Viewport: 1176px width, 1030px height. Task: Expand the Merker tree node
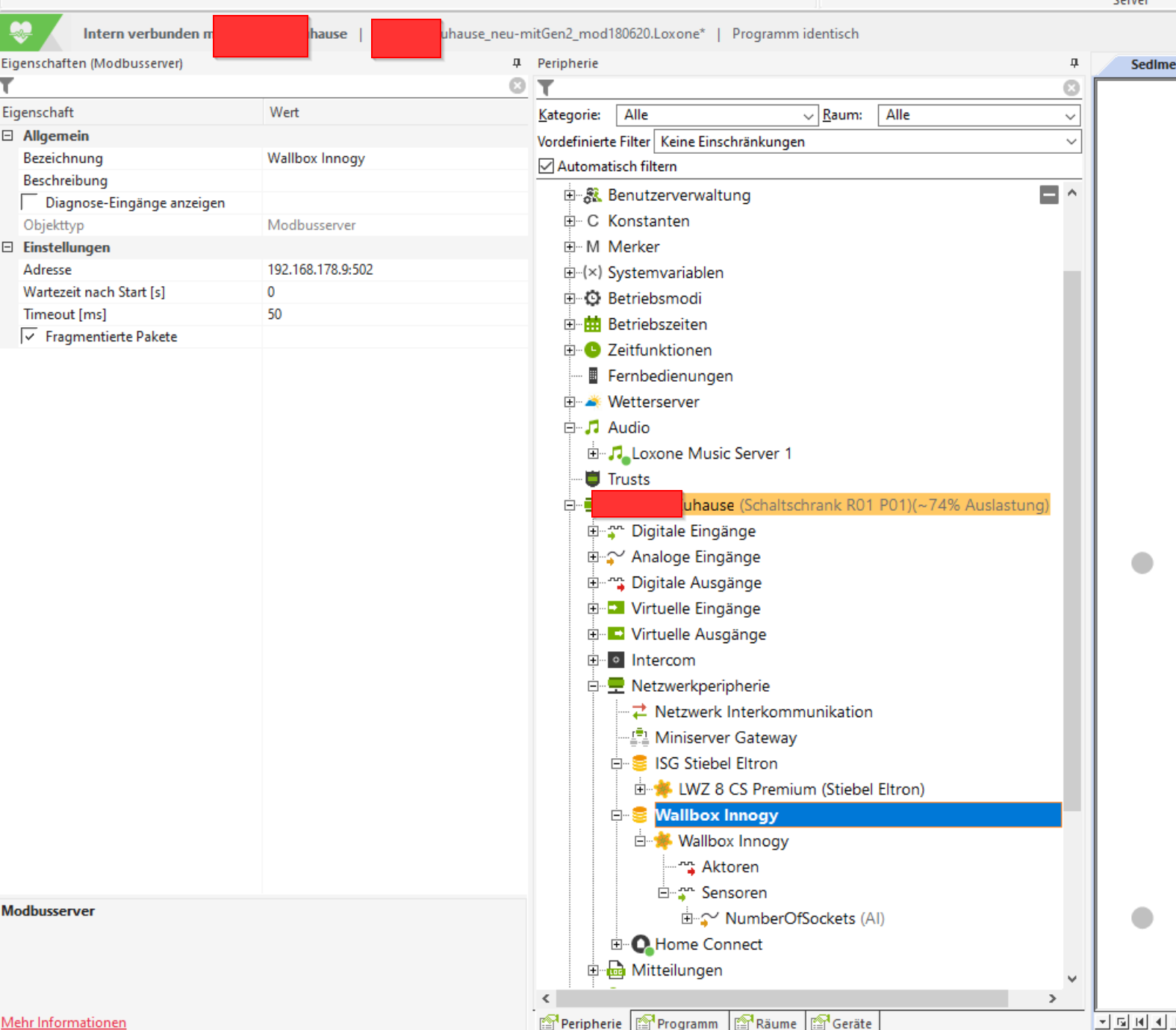pyautogui.click(x=570, y=246)
